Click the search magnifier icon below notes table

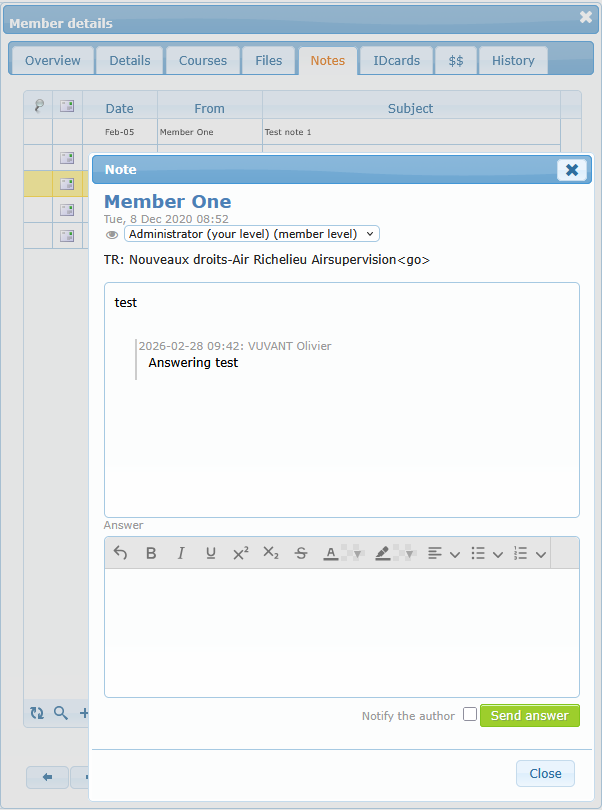coord(61,713)
